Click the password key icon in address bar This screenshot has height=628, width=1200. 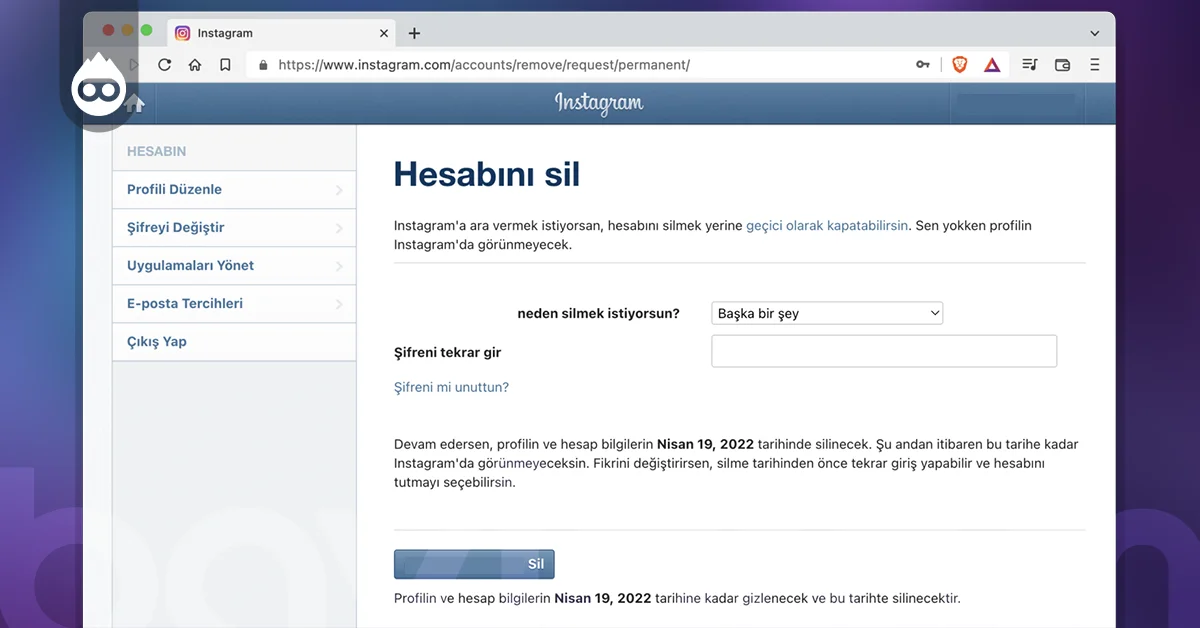pos(922,64)
